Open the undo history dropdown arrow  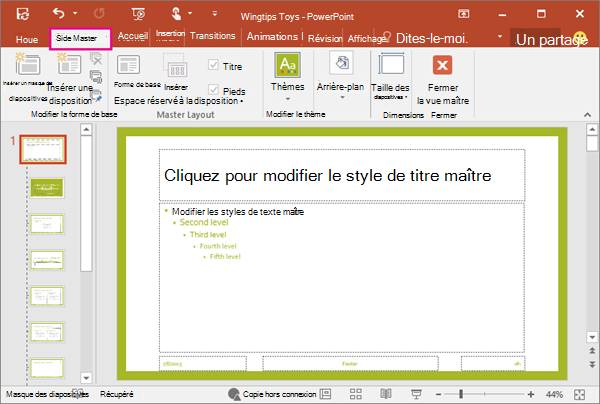(x=75, y=13)
